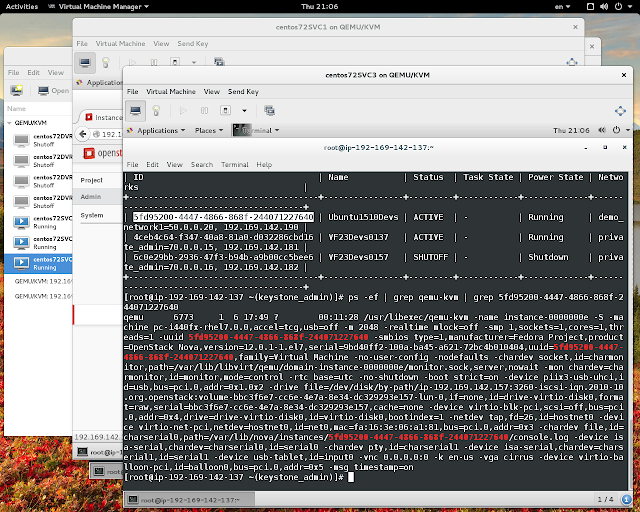The width and height of the screenshot is (640, 512).
Task: Click the host volume icon in top bar
Action: [604, 7]
